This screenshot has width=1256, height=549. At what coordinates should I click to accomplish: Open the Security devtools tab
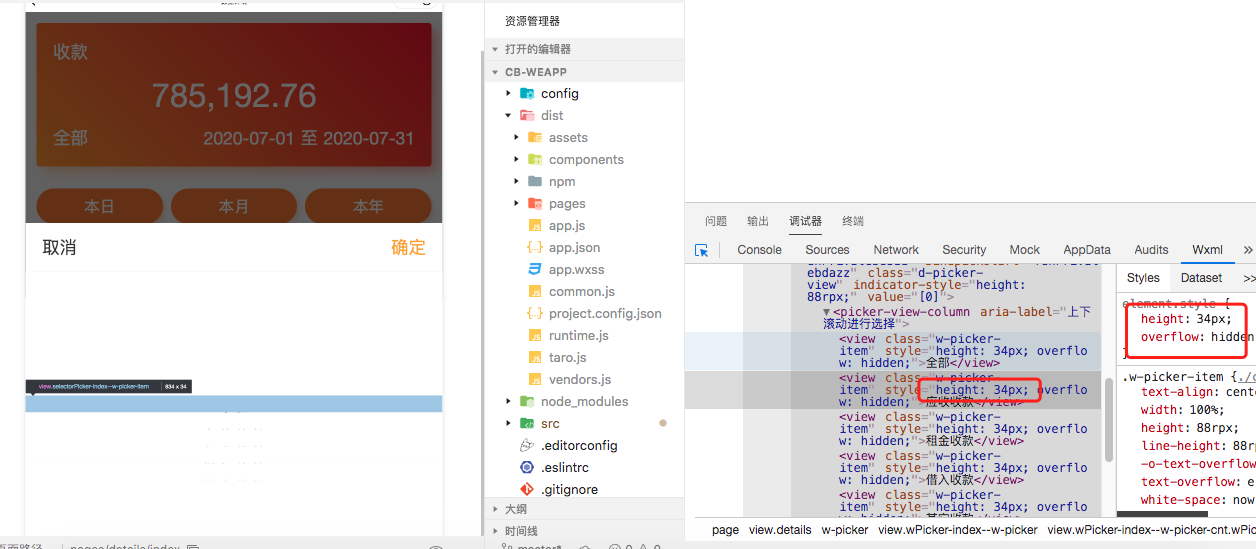click(964, 250)
